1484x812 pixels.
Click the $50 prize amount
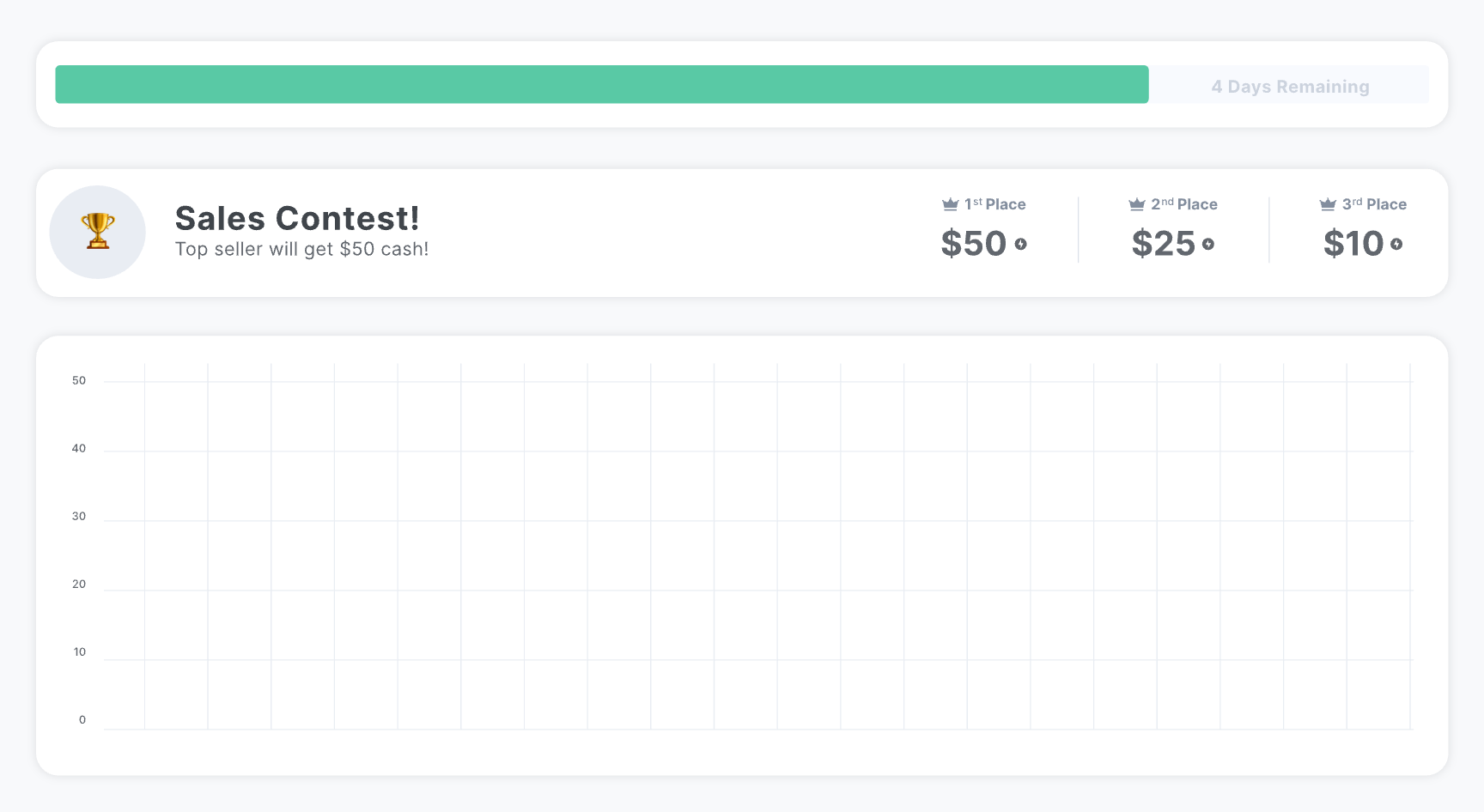(975, 244)
